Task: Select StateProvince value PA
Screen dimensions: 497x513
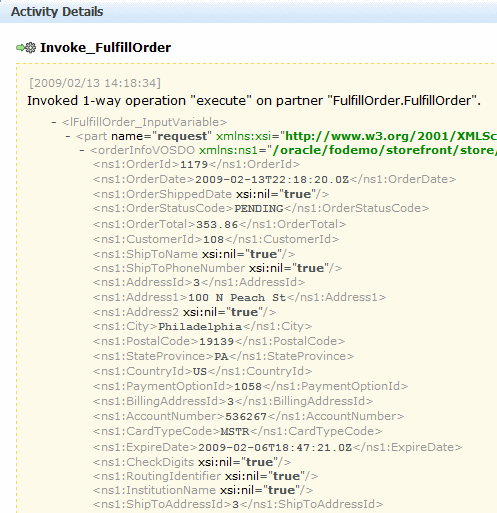Action: pyautogui.click(x=221, y=357)
